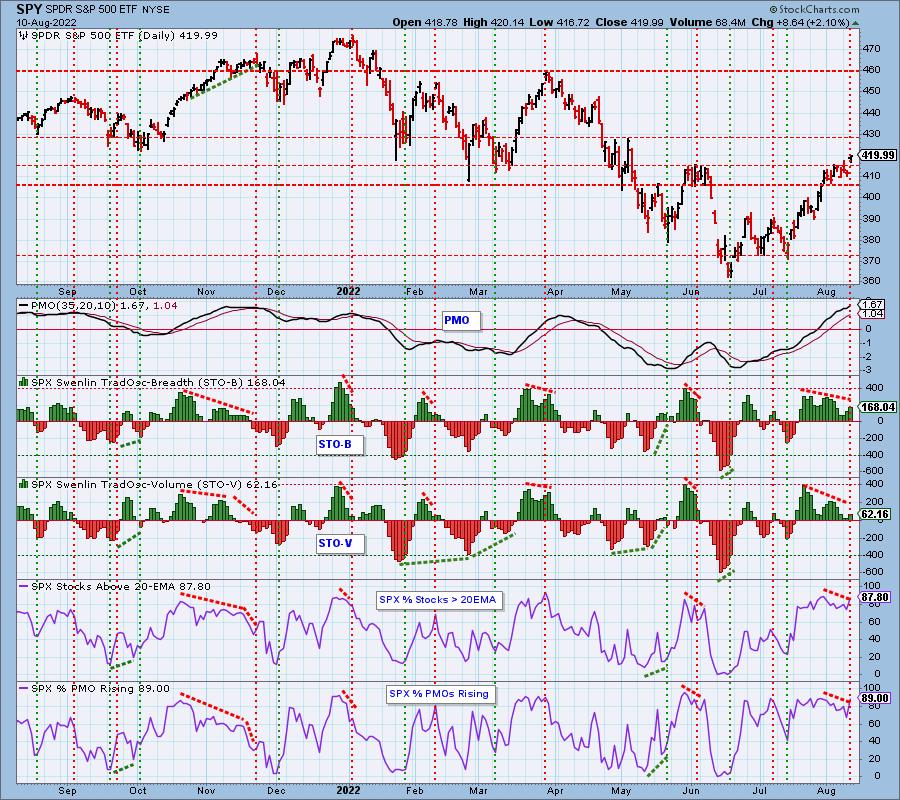
Task: Click the Apr label on the bottom time axis
Action: (555, 790)
